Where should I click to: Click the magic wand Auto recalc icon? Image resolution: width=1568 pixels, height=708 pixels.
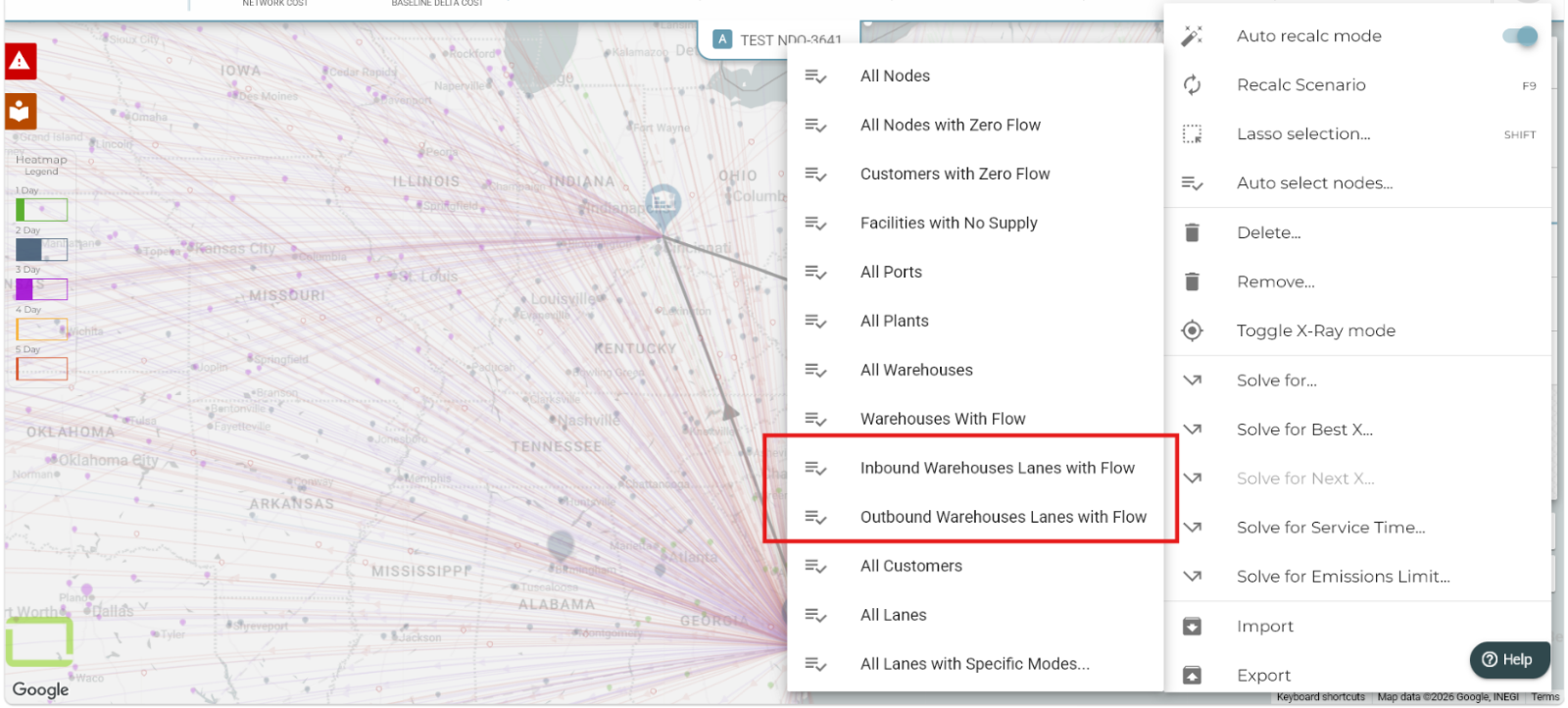coord(1192,36)
